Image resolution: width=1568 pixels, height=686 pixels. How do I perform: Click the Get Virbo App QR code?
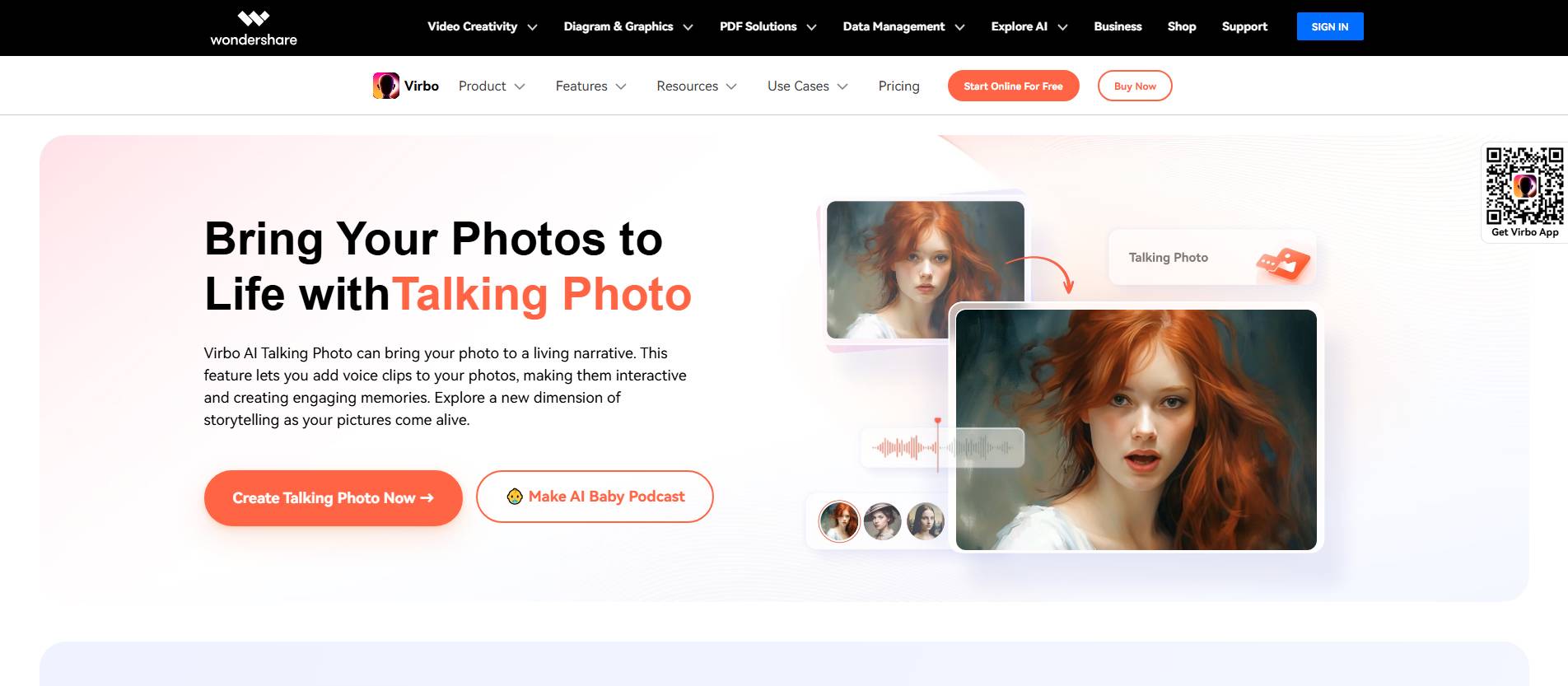pyautogui.click(x=1524, y=185)
